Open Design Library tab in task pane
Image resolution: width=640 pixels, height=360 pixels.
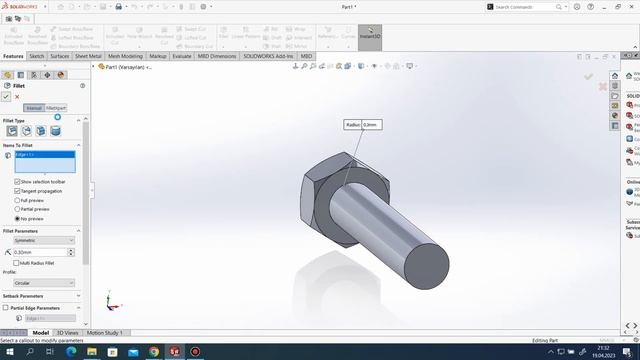pos(615,86)
